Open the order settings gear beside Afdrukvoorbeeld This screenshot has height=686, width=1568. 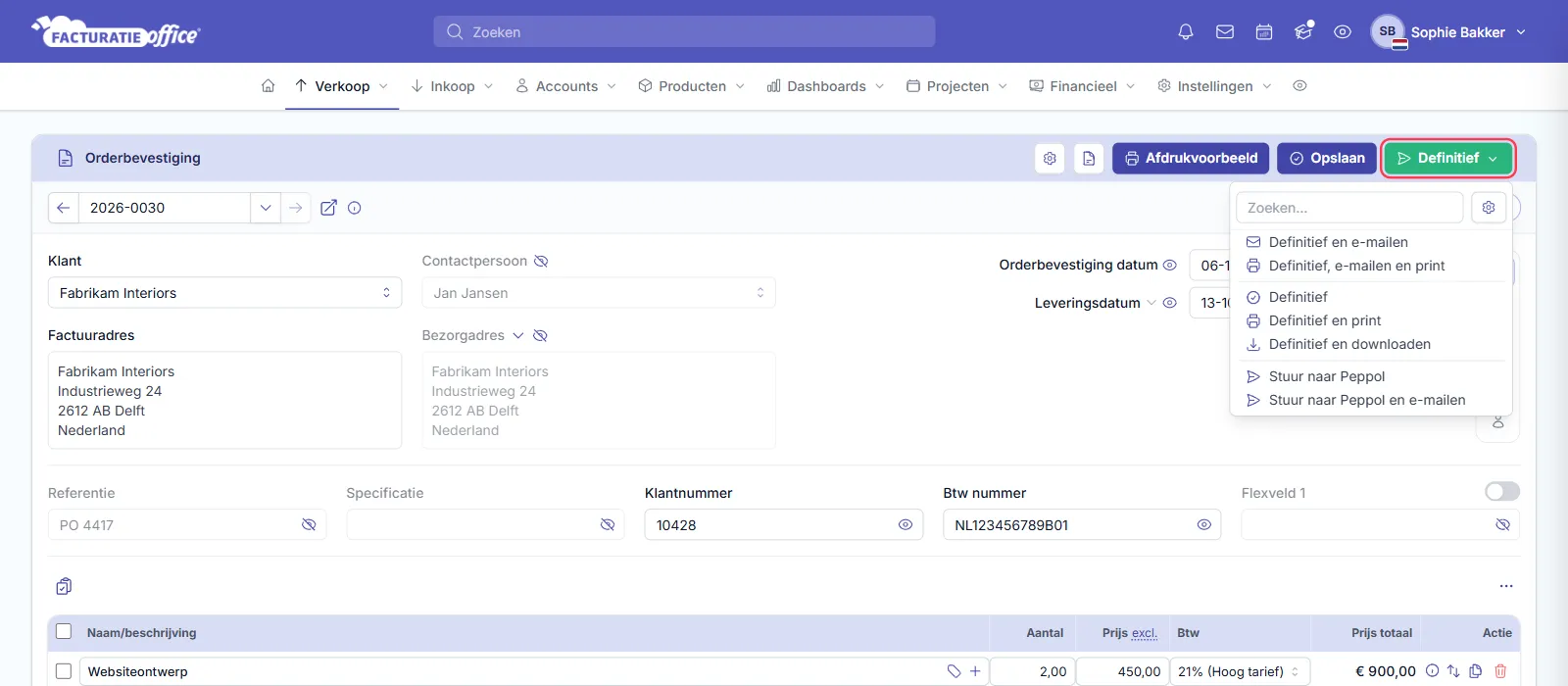(x=1050, y=159)
